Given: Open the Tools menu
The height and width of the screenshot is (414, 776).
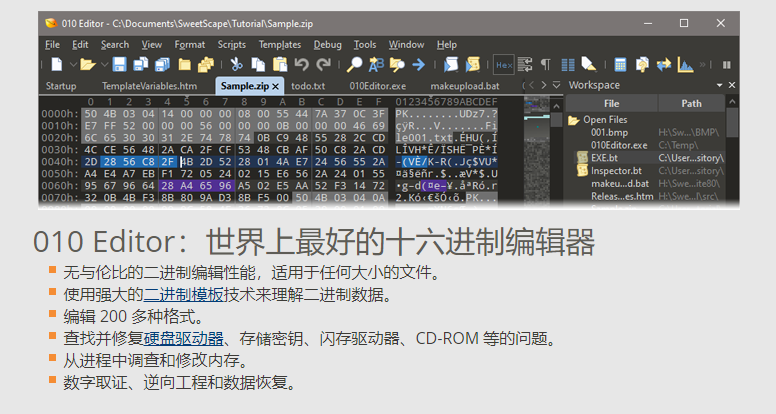Looking at the screenshot, I should coord(365,45).
